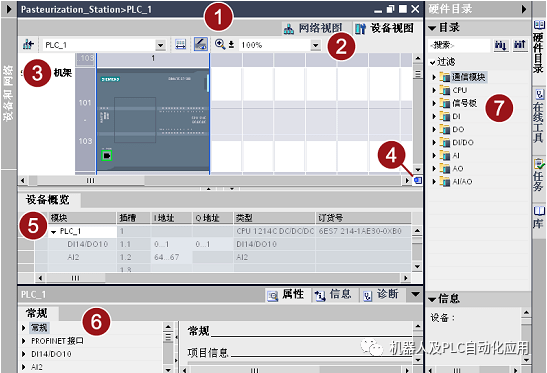Screen dimensions: 547x373
Task: Expand the 常规 tree node in properties
Action: 24,328
